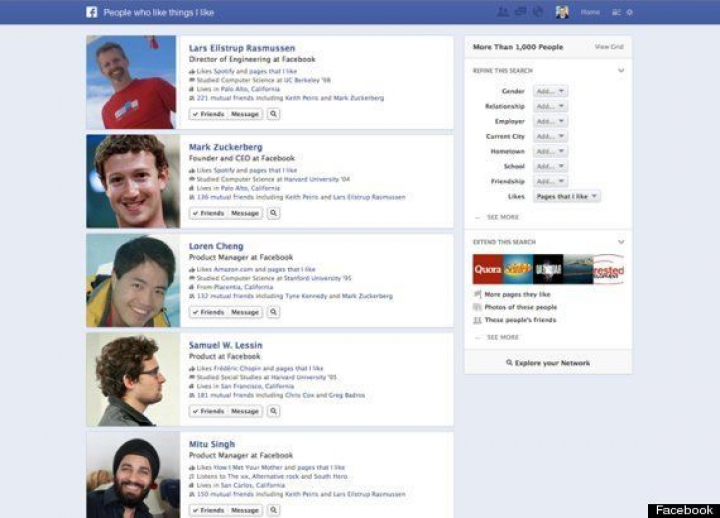Click the privacy shortcuts icon beside Home
The height and width of the screenshot is (518, 720).
[x=615, y=12]
